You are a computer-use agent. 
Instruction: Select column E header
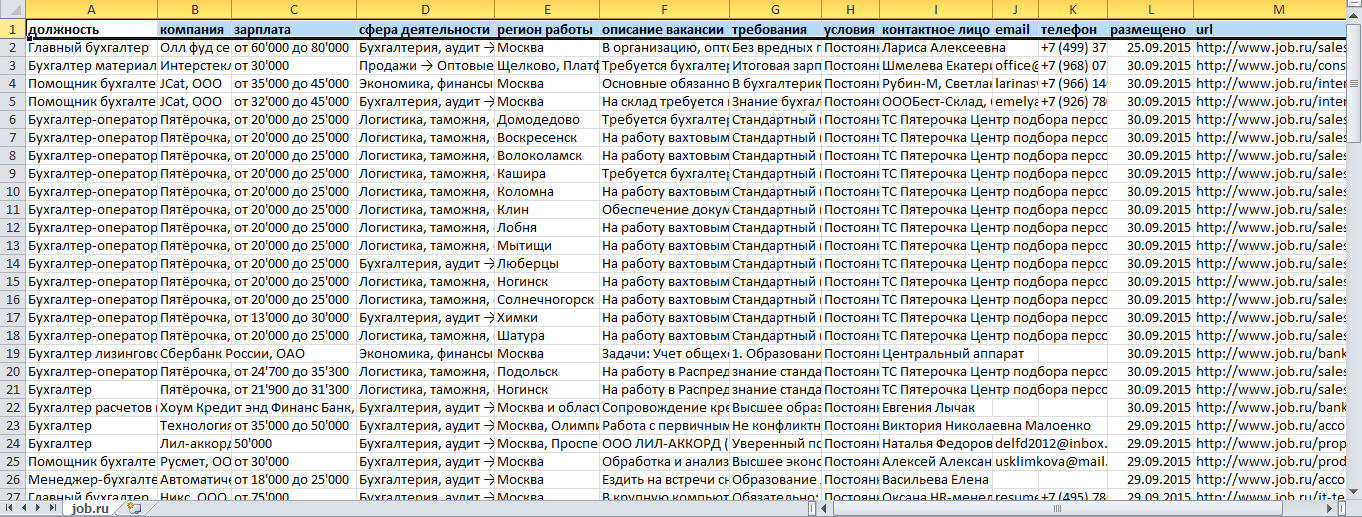547,9
